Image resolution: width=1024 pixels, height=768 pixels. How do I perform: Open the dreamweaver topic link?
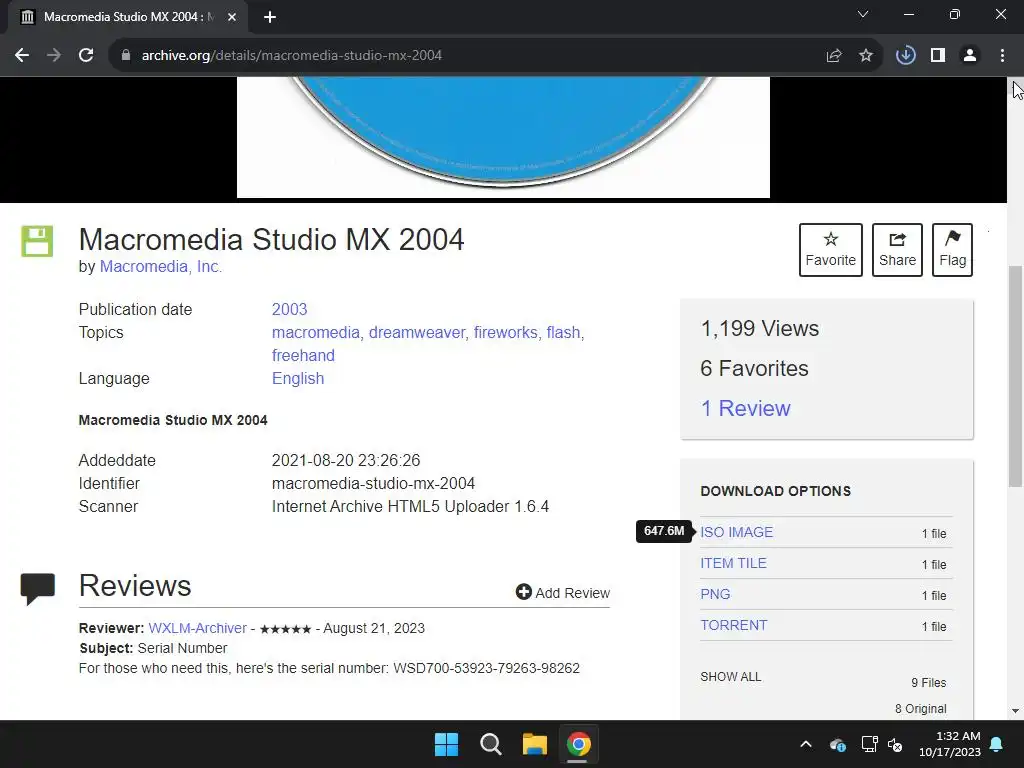pos(417,332)
